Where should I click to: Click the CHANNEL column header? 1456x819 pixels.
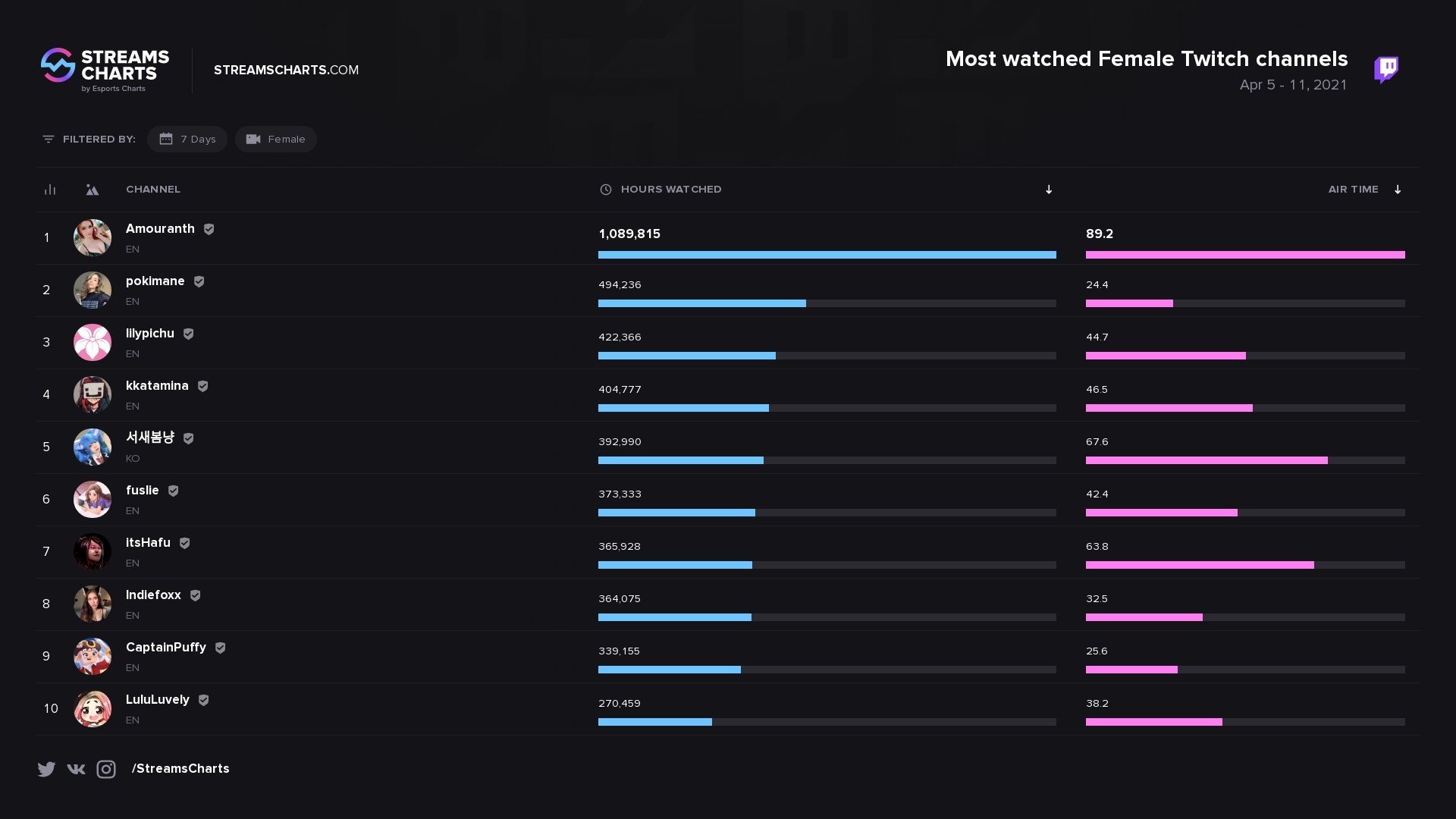[153, 190]
